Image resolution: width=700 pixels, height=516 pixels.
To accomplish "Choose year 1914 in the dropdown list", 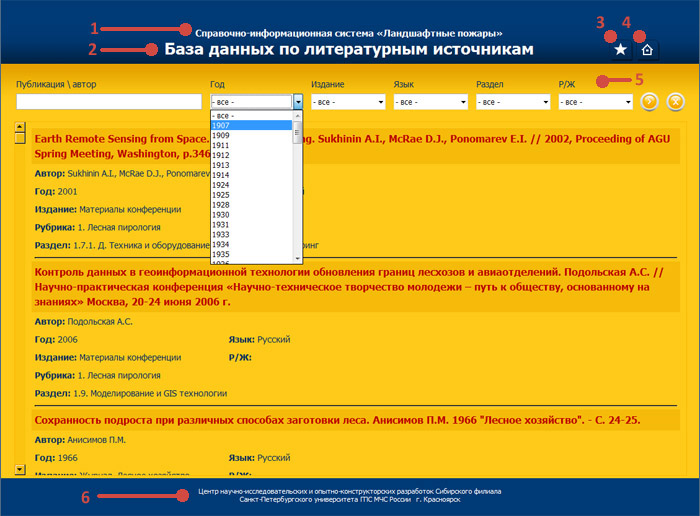I will [251, 175].
